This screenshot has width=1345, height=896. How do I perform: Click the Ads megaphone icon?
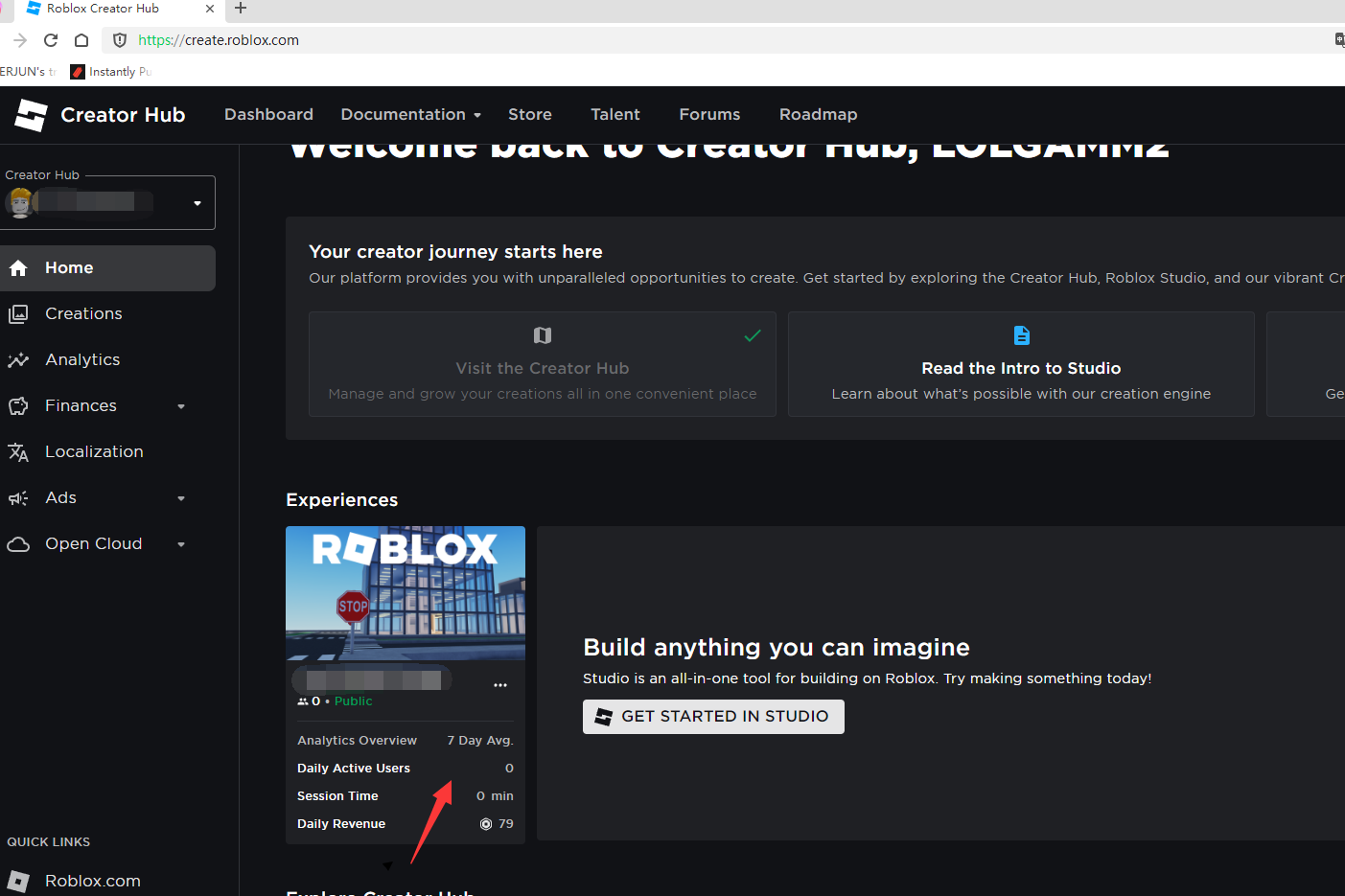pos(18,498)
